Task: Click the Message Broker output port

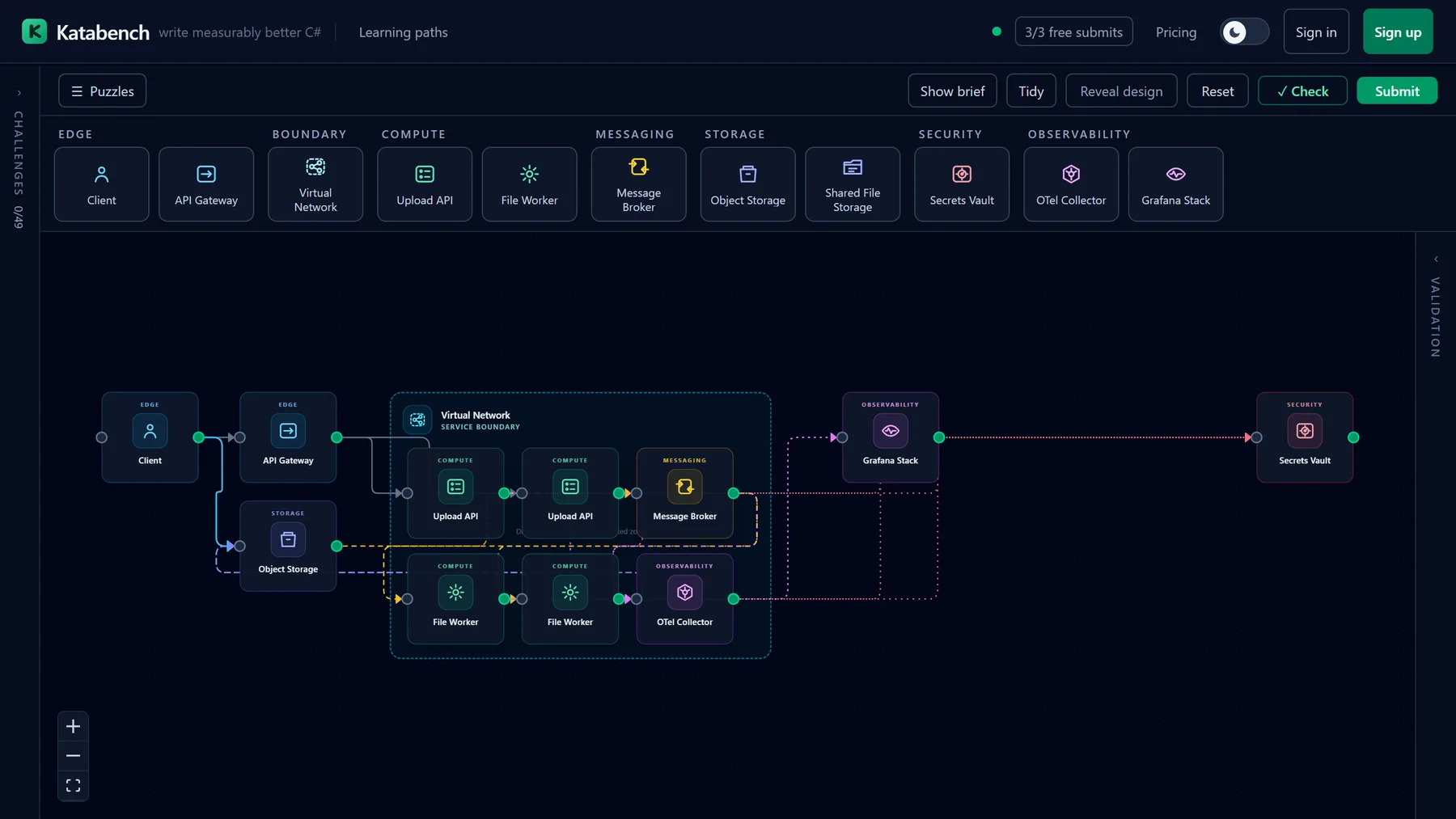Action: [x=734, y=493]
